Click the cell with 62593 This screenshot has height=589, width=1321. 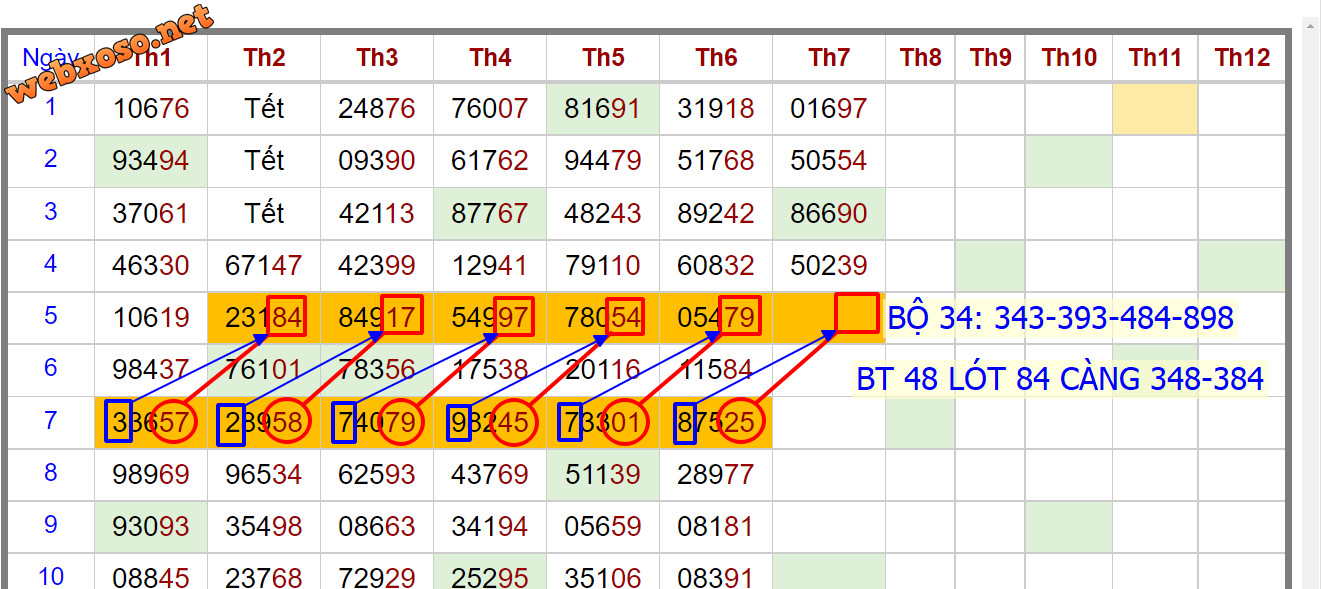point(377,475)
